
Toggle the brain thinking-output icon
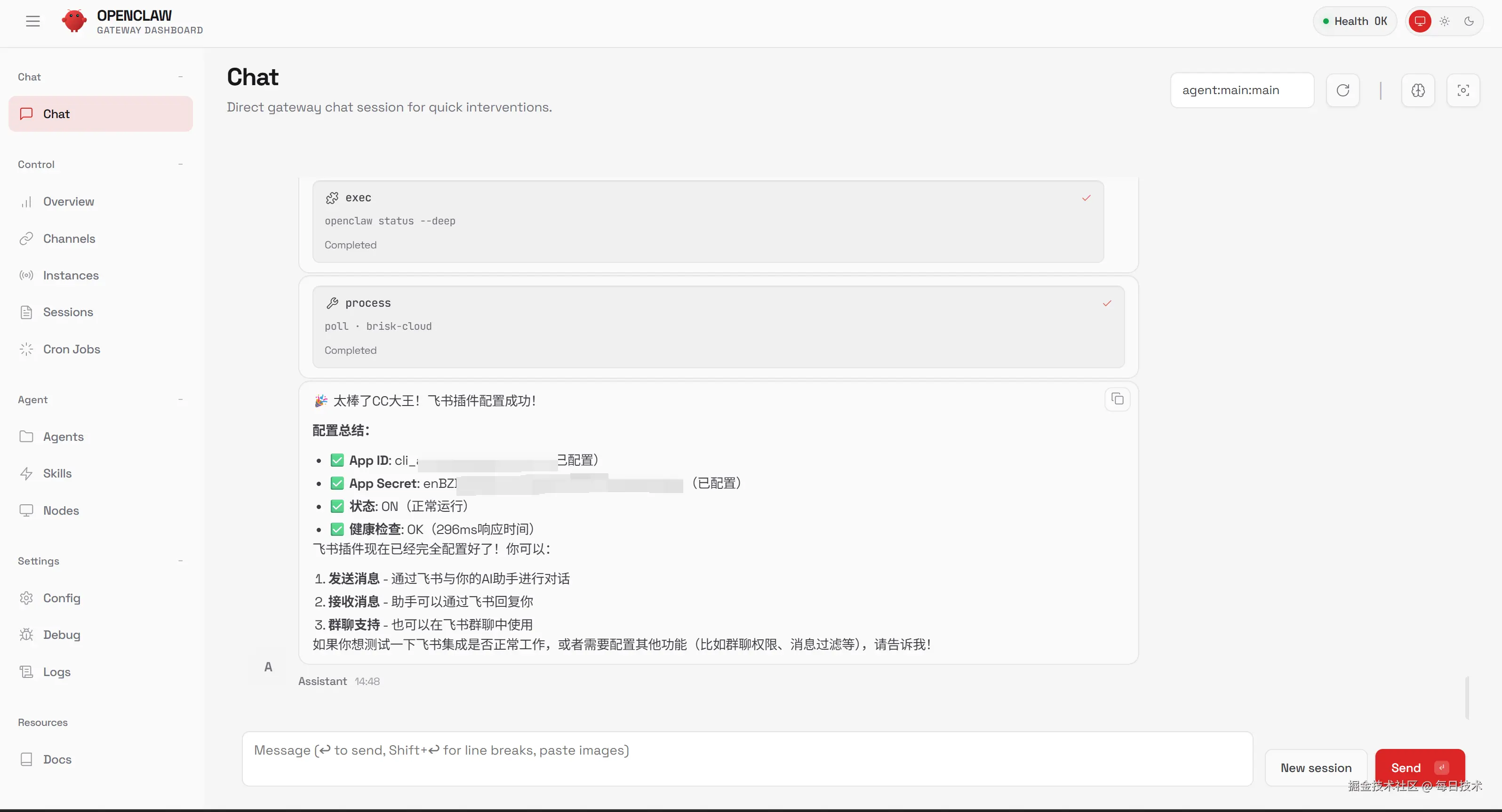[1418, 90]
